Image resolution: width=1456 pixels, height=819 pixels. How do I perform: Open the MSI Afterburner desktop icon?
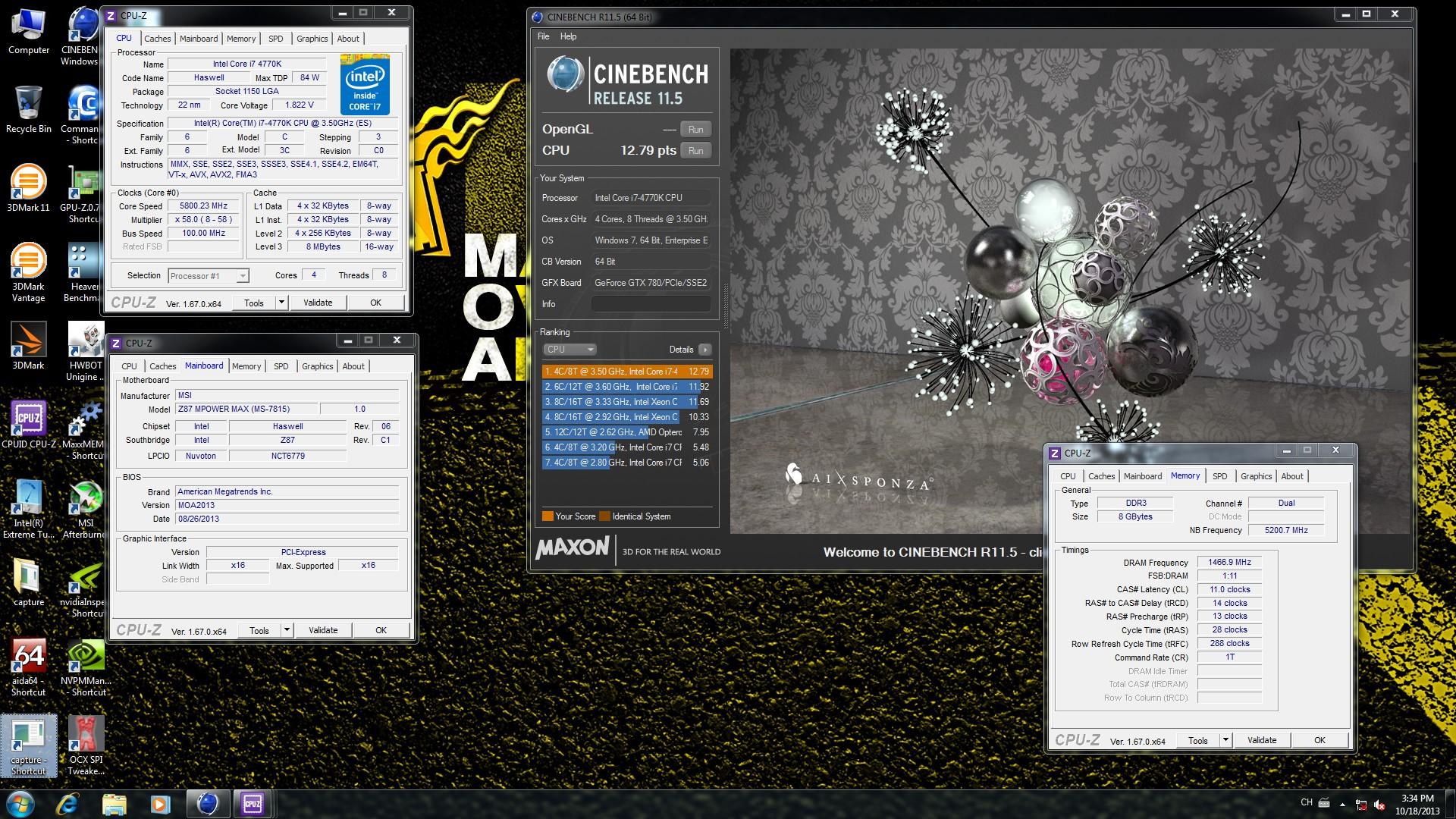click(86, 510)
